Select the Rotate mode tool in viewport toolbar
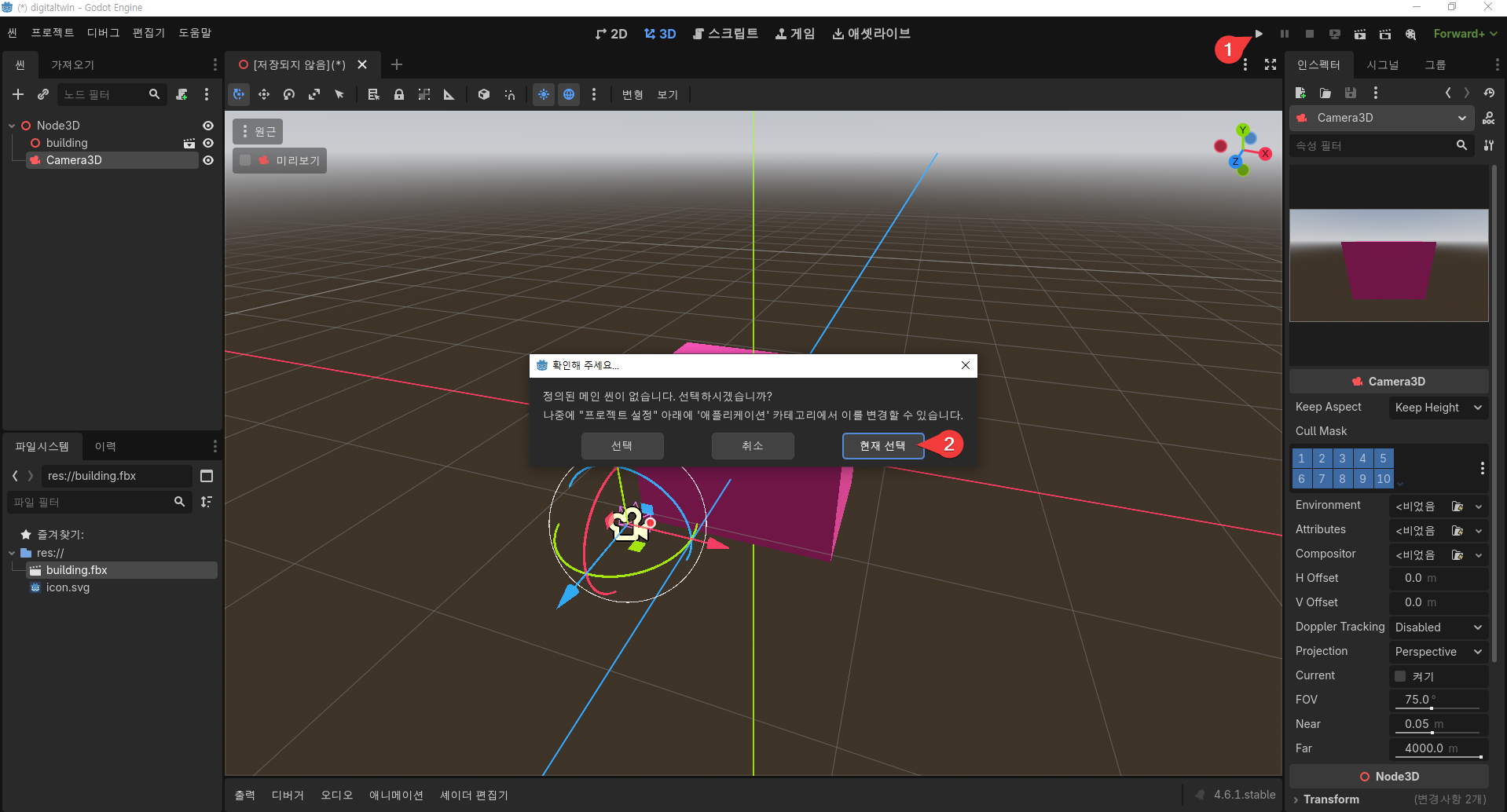 pos(289,94)
